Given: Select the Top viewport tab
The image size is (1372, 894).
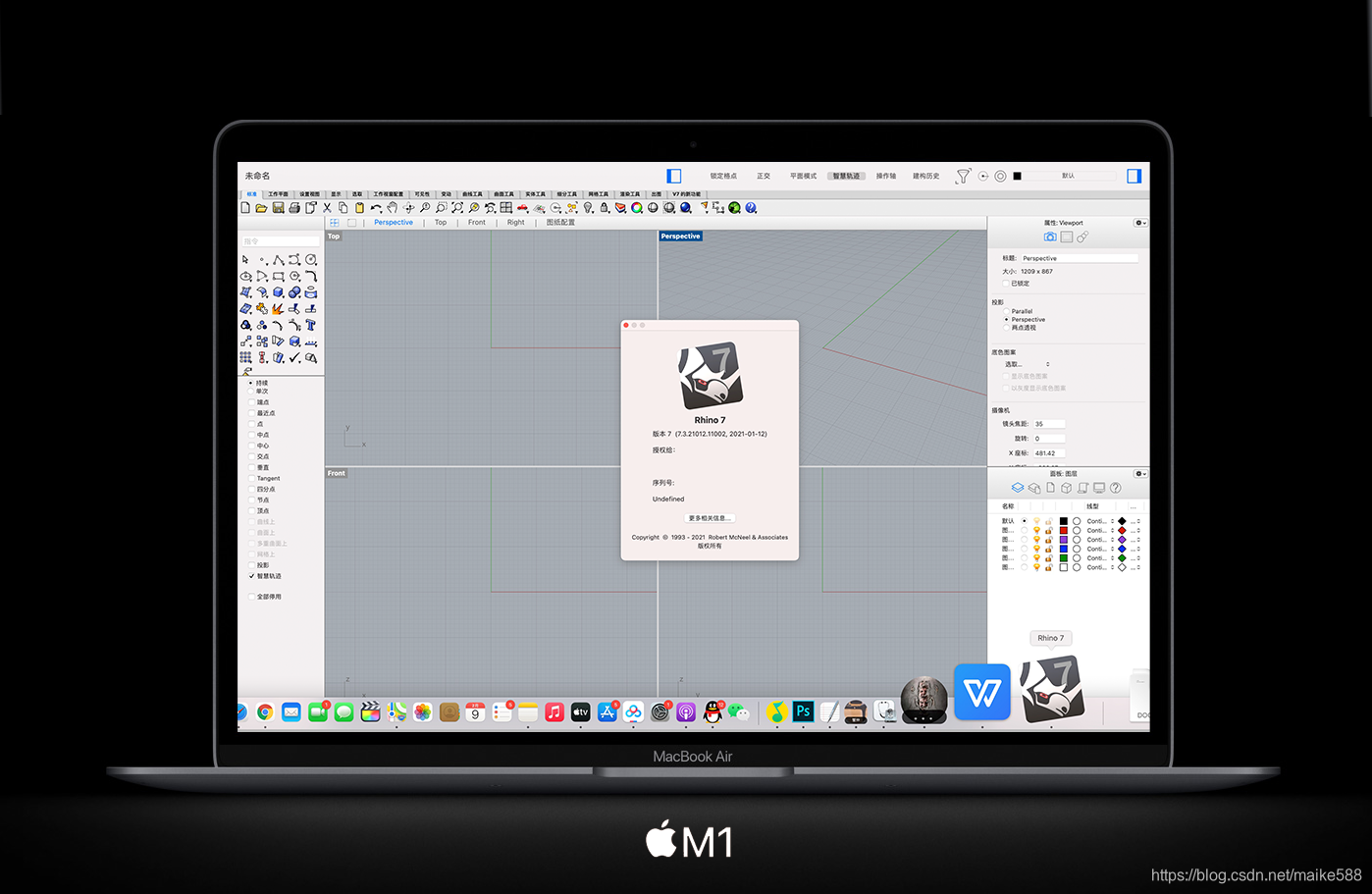Looking at the screenshot, I should click(x=441, y=223).
